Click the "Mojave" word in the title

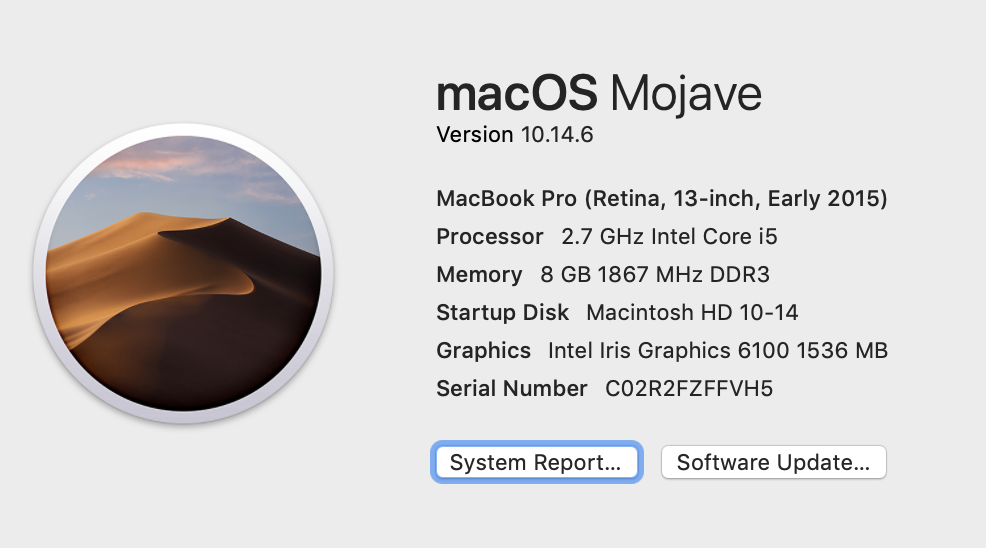[x=686, y=94]
